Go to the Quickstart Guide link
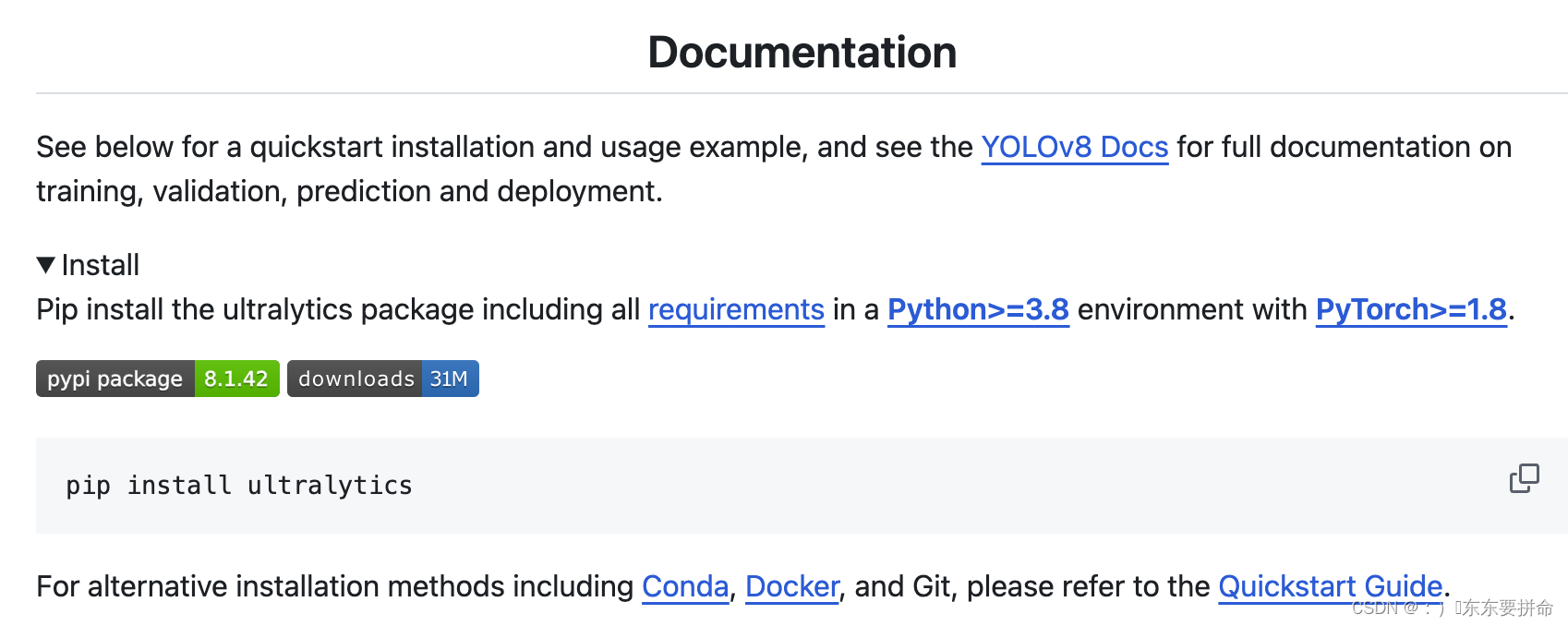This screenshot has width=1568, height=626. click(x=1330, y=586)
